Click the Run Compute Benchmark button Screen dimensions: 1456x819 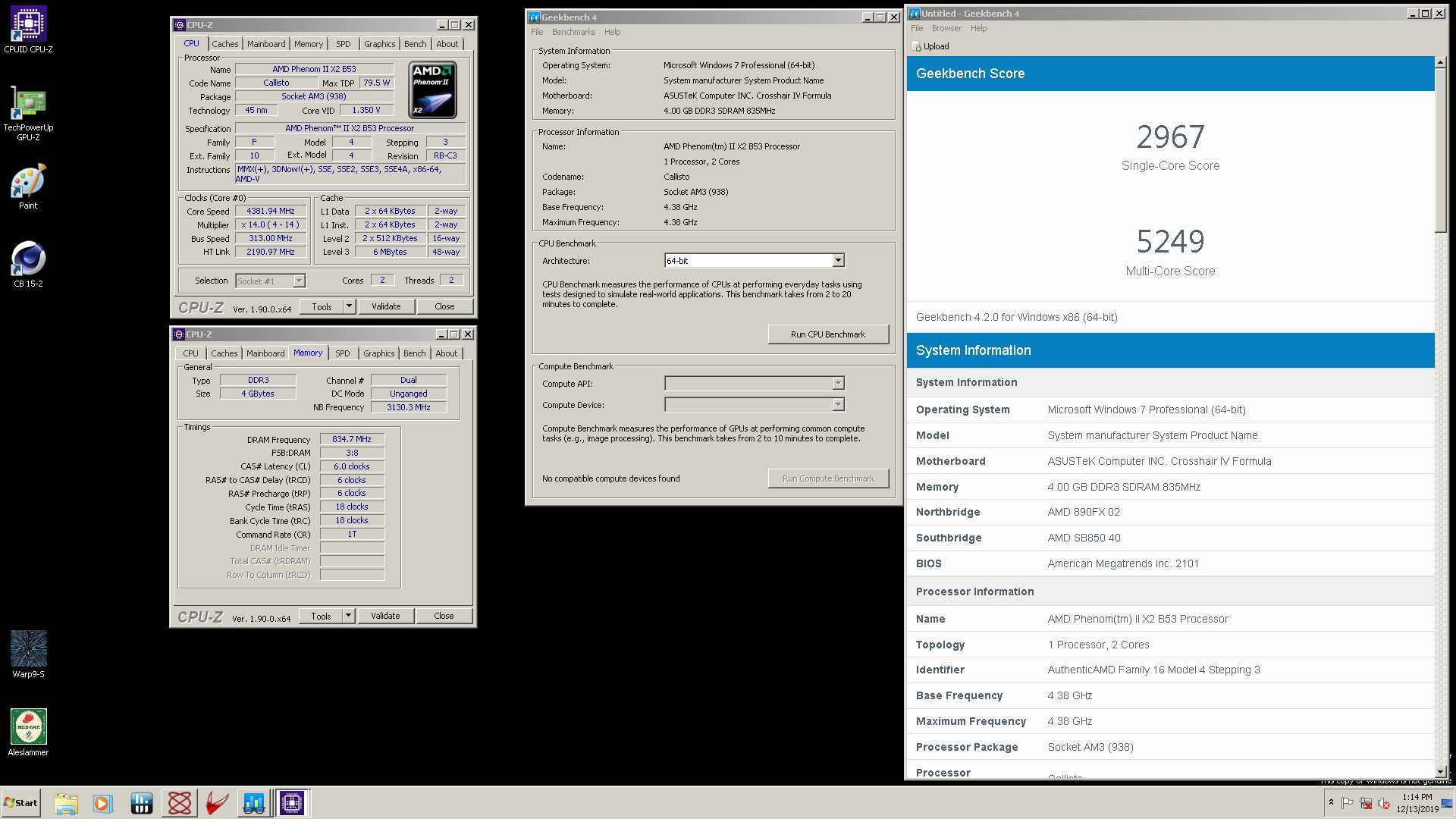[828, 479]
